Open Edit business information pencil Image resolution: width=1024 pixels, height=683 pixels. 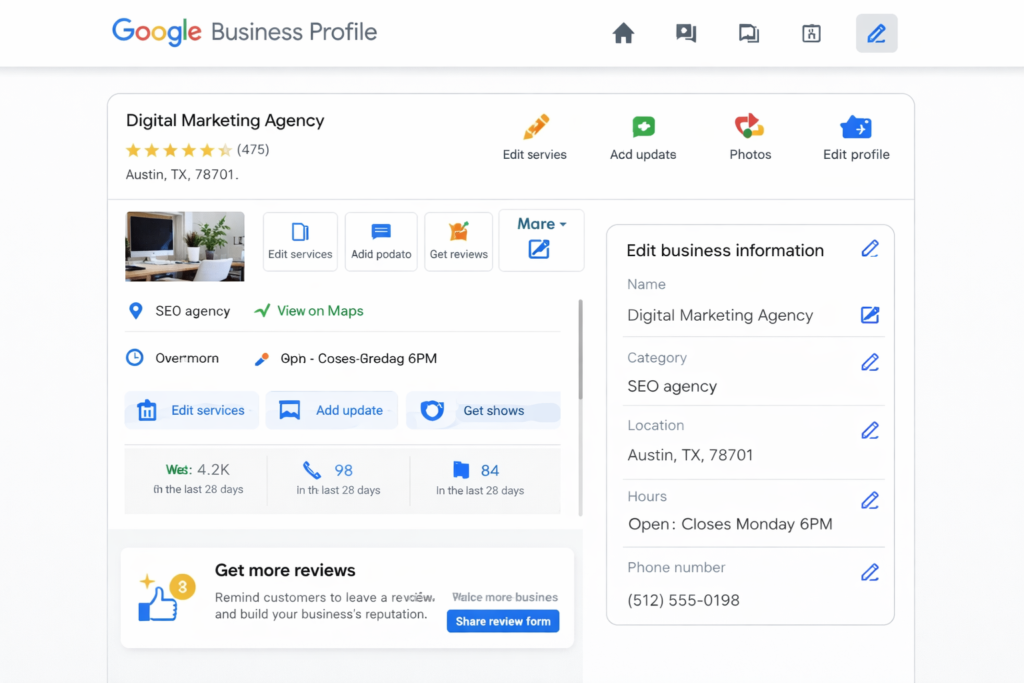[869, 247]
